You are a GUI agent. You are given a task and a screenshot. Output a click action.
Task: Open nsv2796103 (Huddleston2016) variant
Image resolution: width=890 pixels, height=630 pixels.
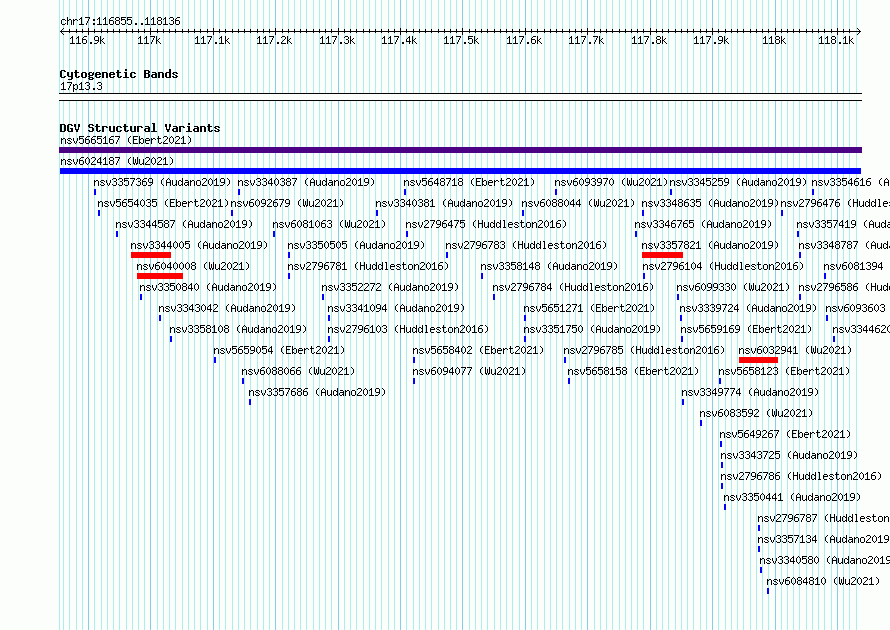[408, 329]
